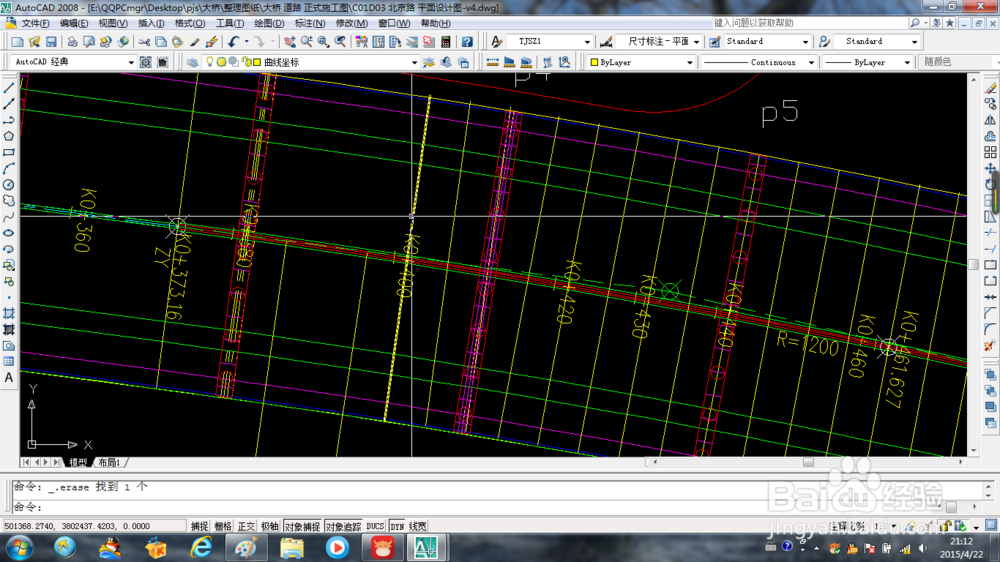
Task: Open Help via the question mark icon
Action: coord(467,42)
